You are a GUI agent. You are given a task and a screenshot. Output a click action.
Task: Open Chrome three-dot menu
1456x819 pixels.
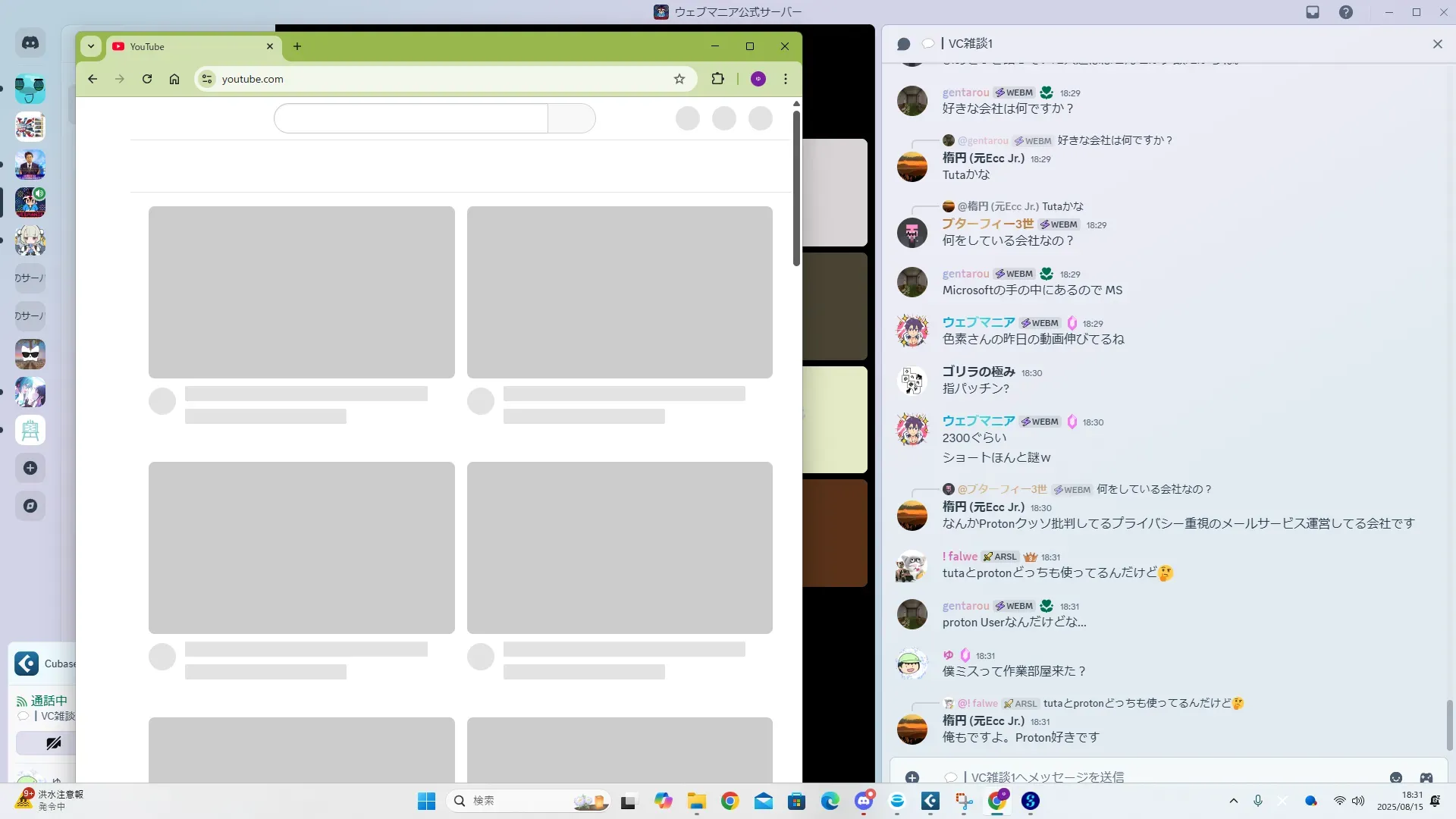point(786,79)
